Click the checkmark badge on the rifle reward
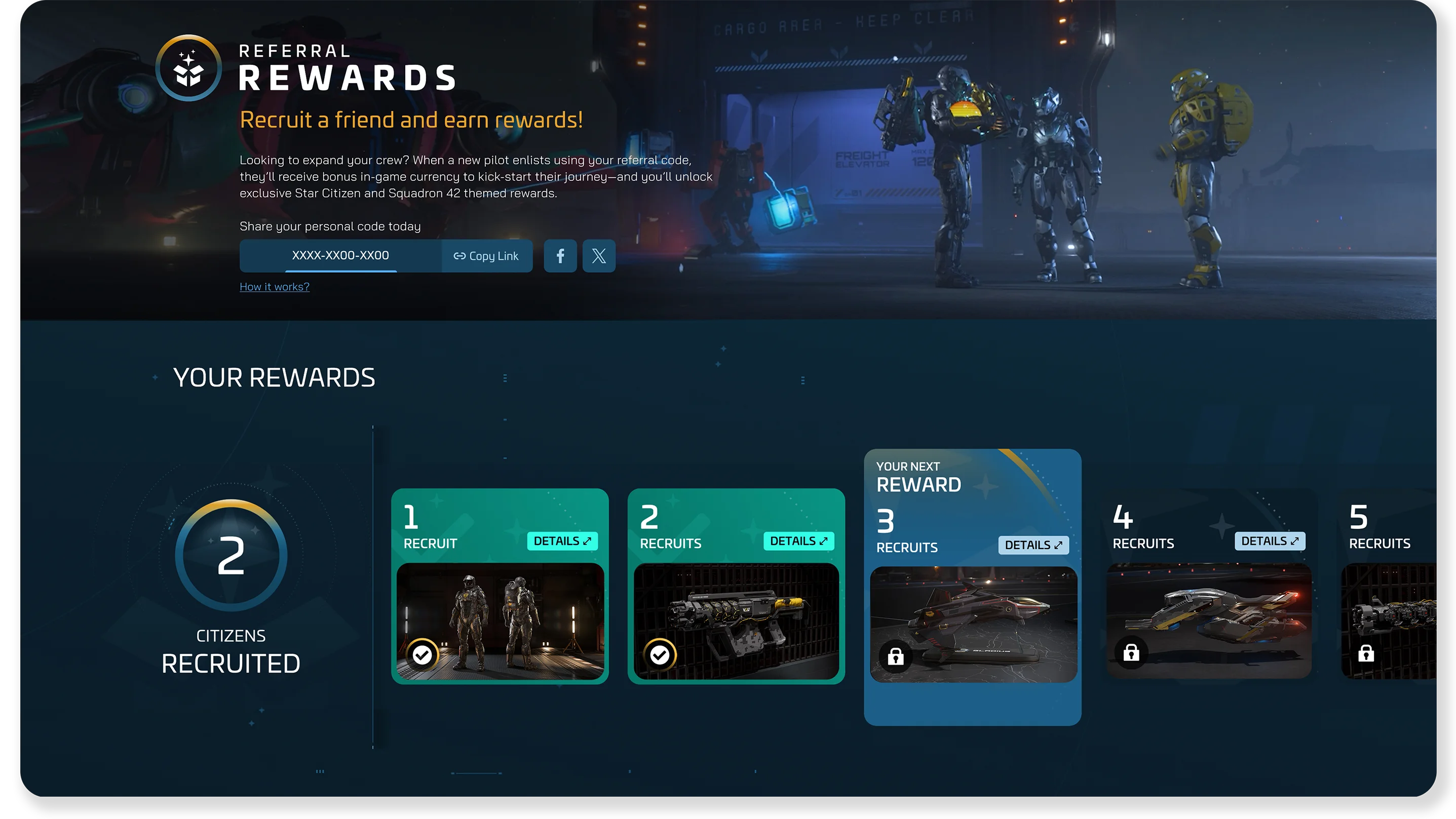Image resolution: width=1456 pixels, height=819 pixels. click(659, 655)
